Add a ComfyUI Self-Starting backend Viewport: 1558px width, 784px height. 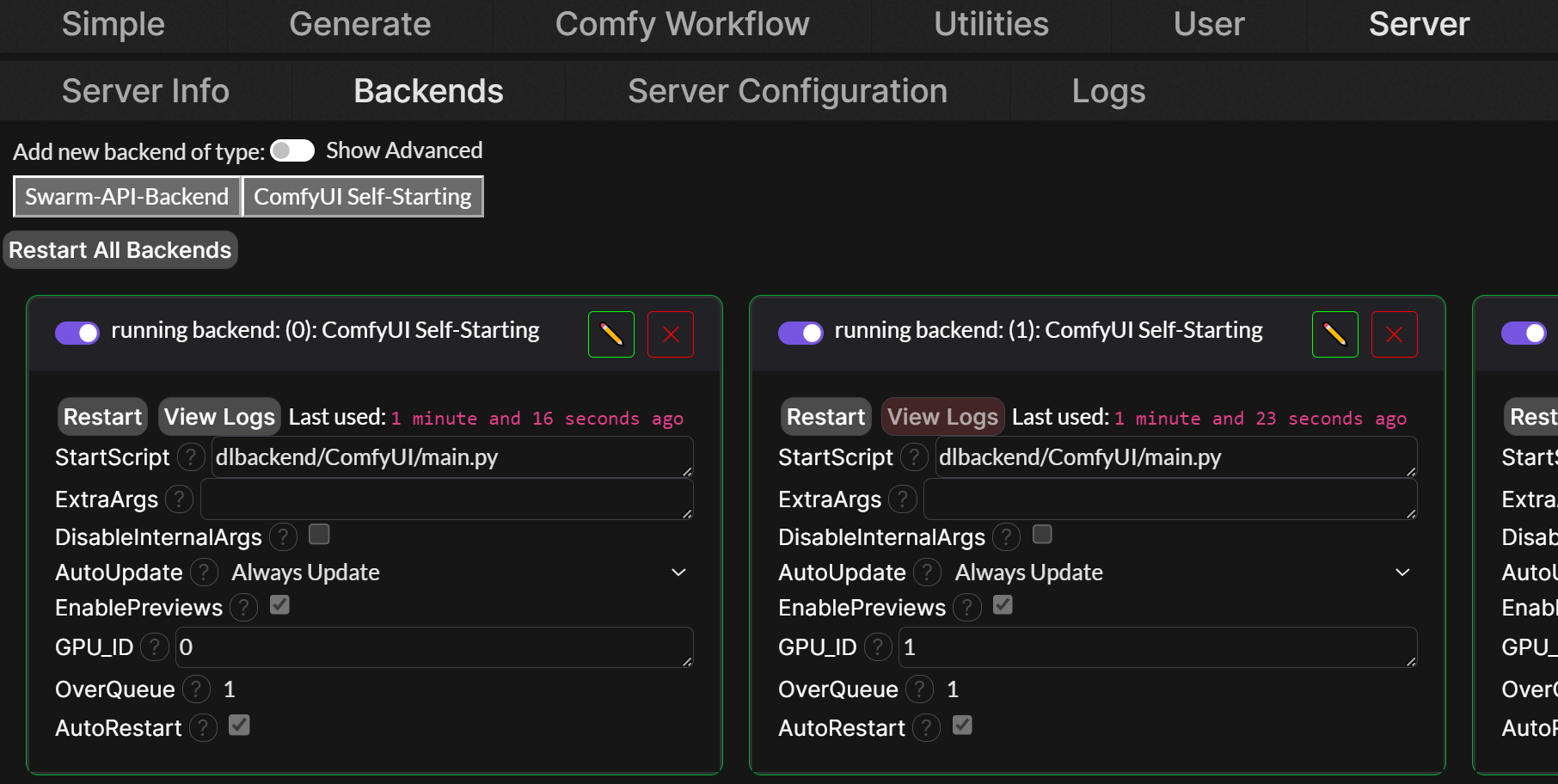363,197
